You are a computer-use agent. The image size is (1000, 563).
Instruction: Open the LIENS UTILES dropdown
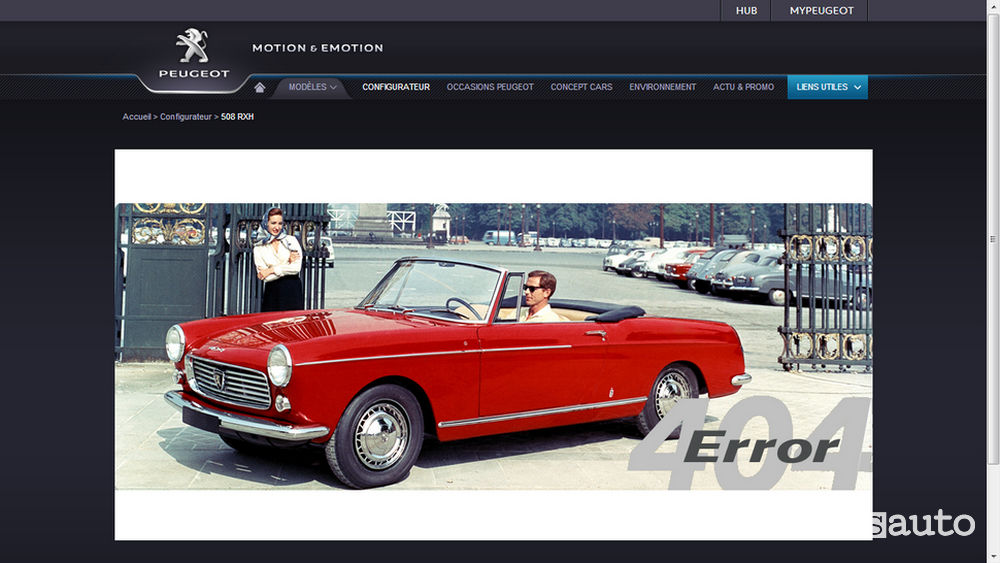pos(827,87)
